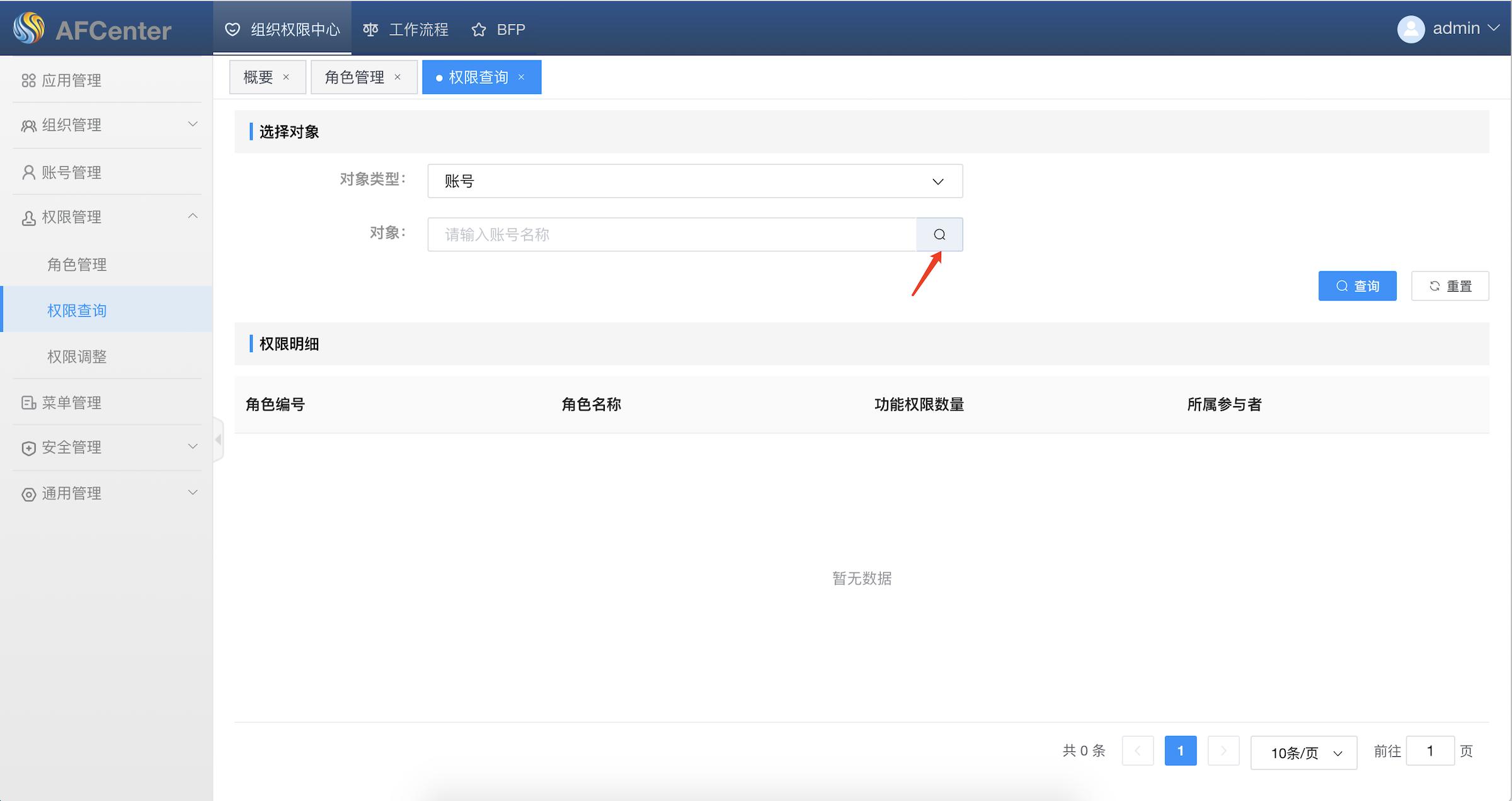Open the 10条/页 page size dropdown
The height and width of the screenshot is (801, 1512).
pyautogui.click(x=1303, y=753)
